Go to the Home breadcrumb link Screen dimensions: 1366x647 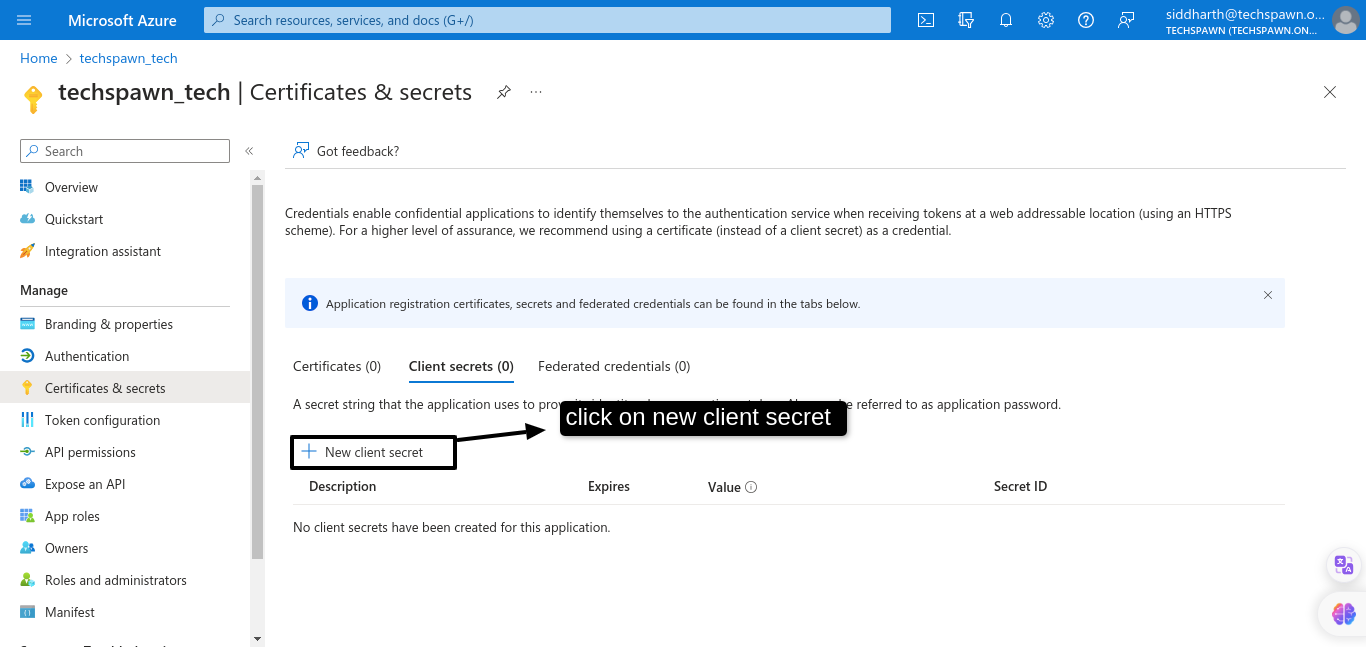pyautogui.click(x=38, y=58)
